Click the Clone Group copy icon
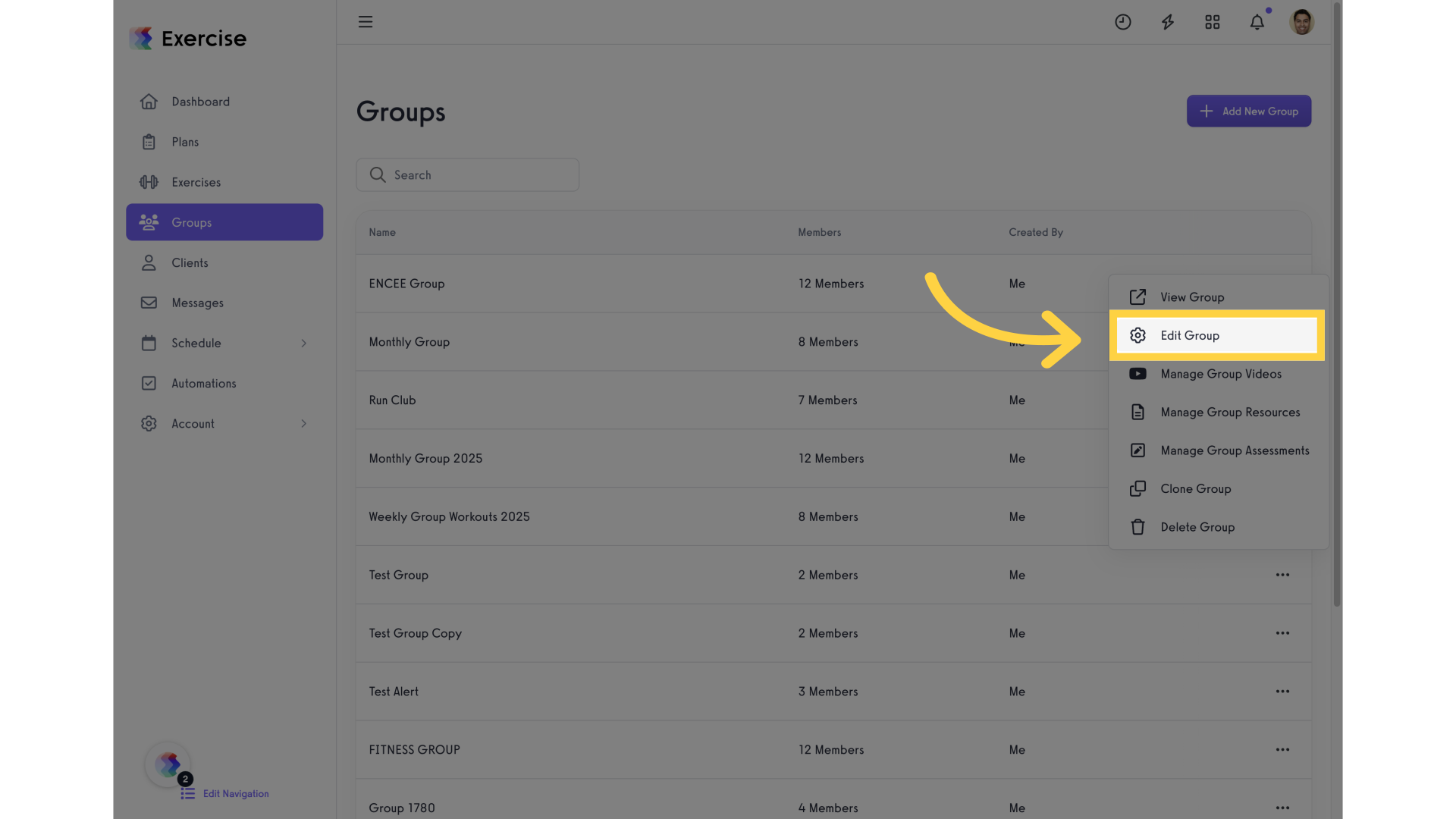 (1137, 488)
